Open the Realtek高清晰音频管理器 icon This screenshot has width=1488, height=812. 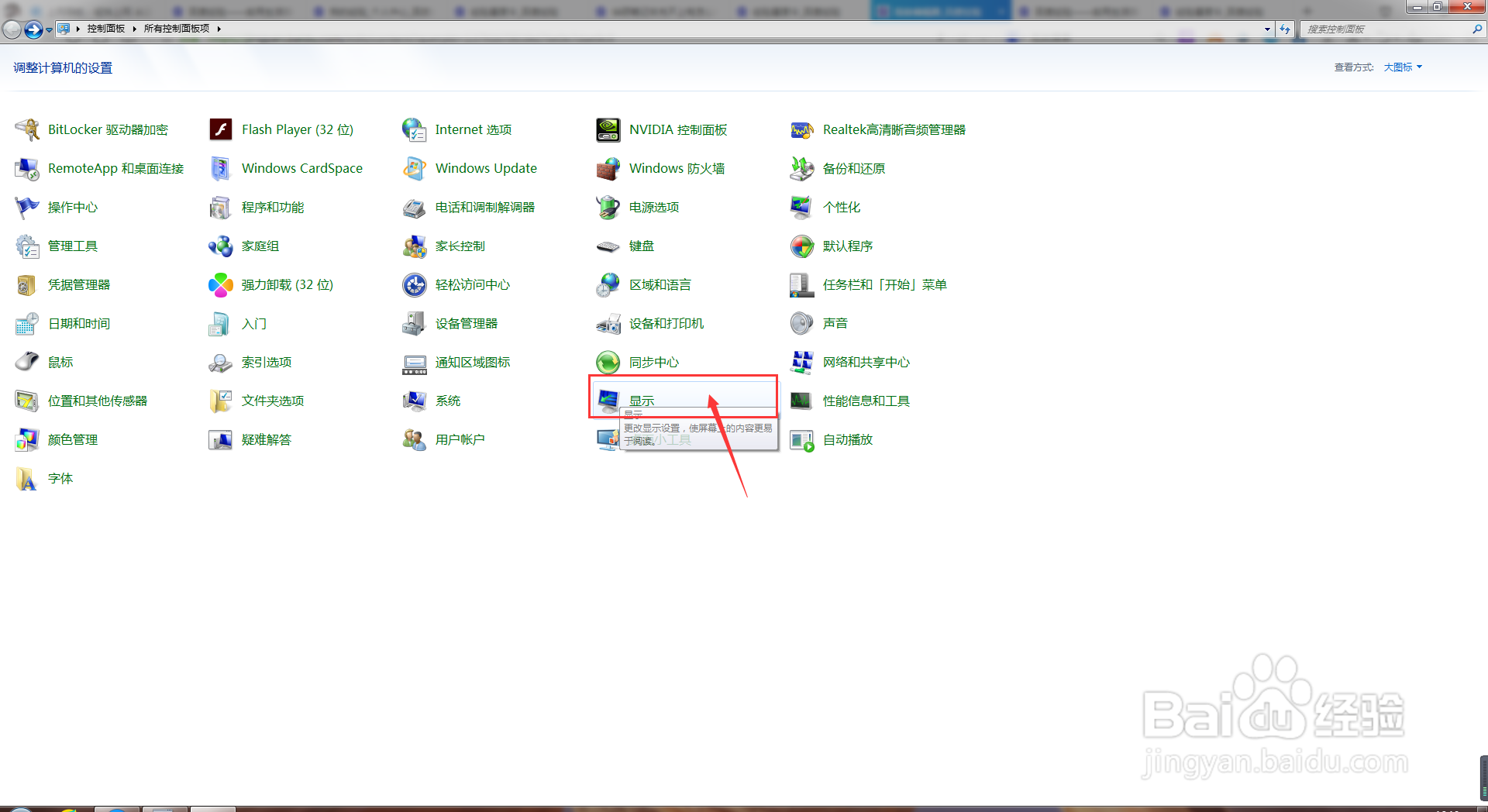point(802,129)
